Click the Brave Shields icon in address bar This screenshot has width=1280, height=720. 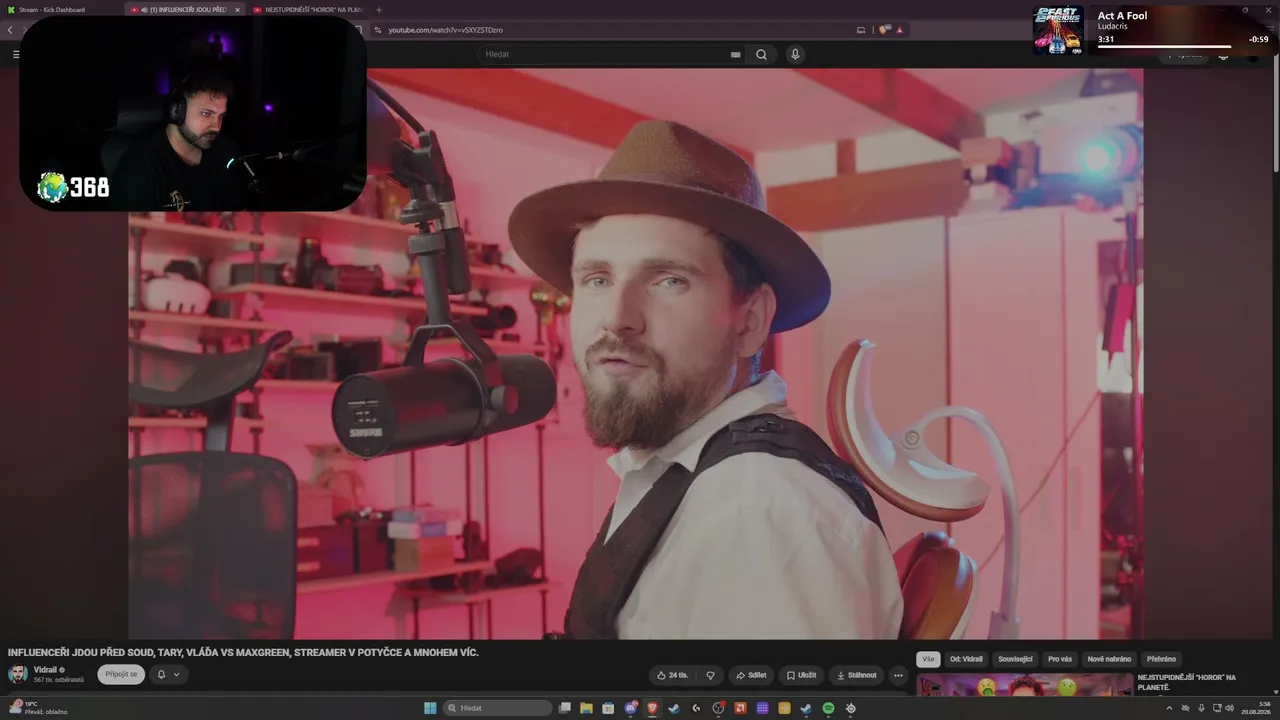coord(884,30)
